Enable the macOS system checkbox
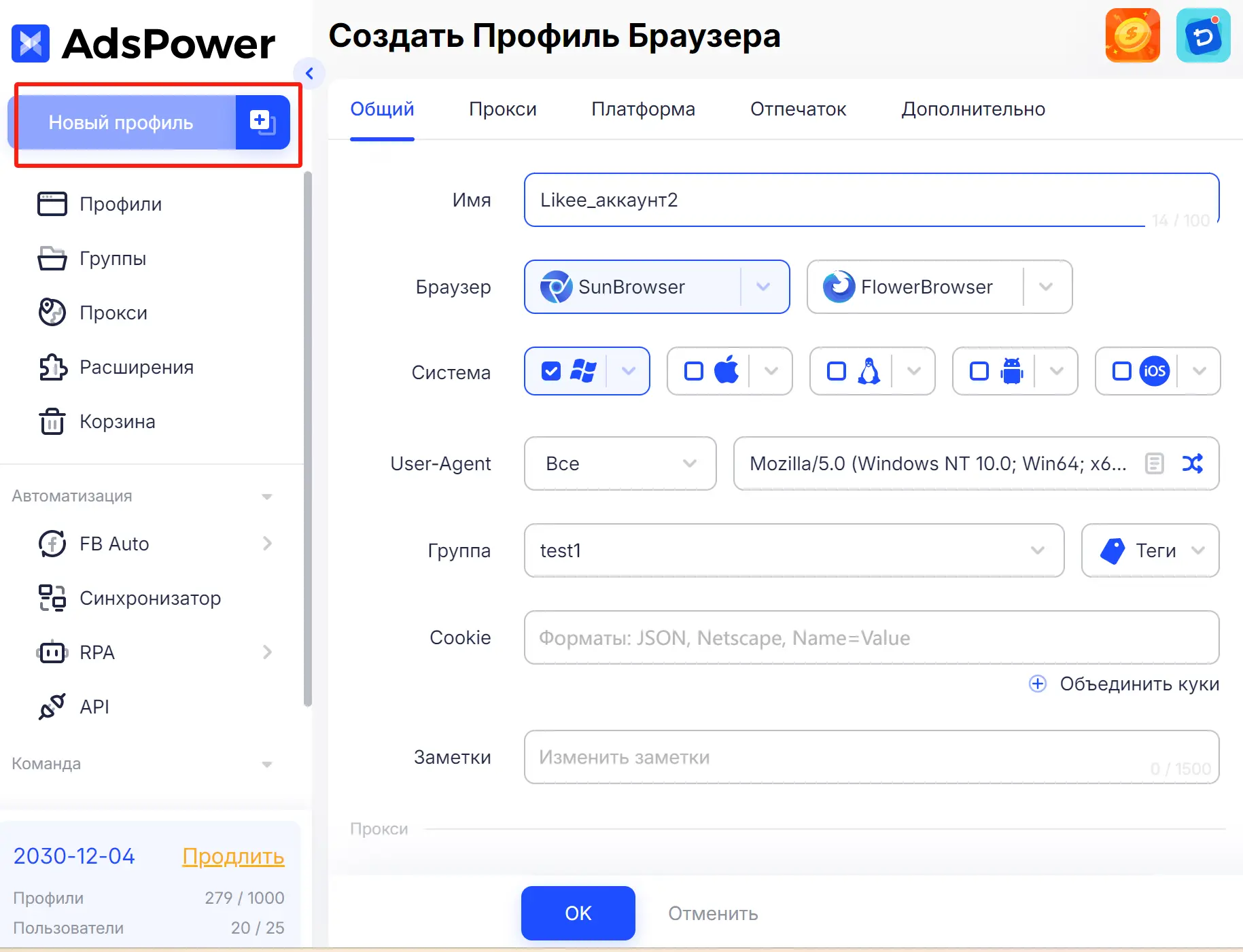 coord(694,371)
